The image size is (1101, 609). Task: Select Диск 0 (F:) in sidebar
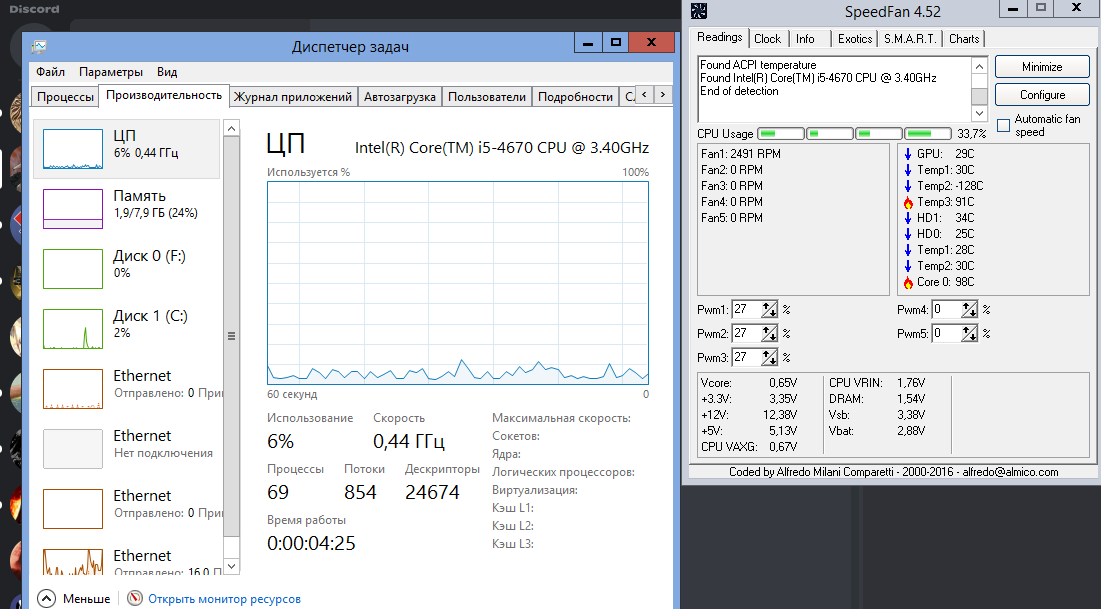click(x=126, y=268)
